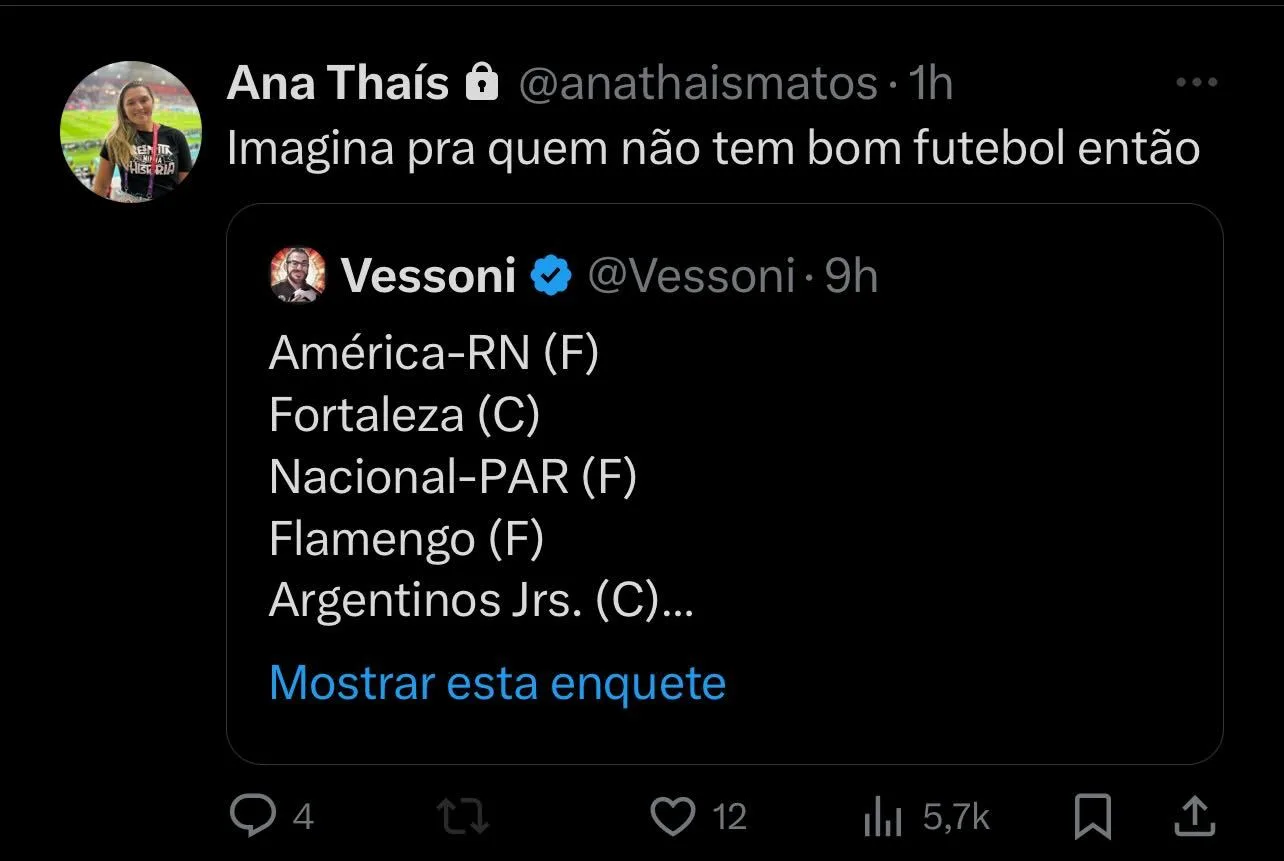The height and width of the screenshot is (861, 1284).
Task: Click the reply speech bubble icon
Action: 252,816
